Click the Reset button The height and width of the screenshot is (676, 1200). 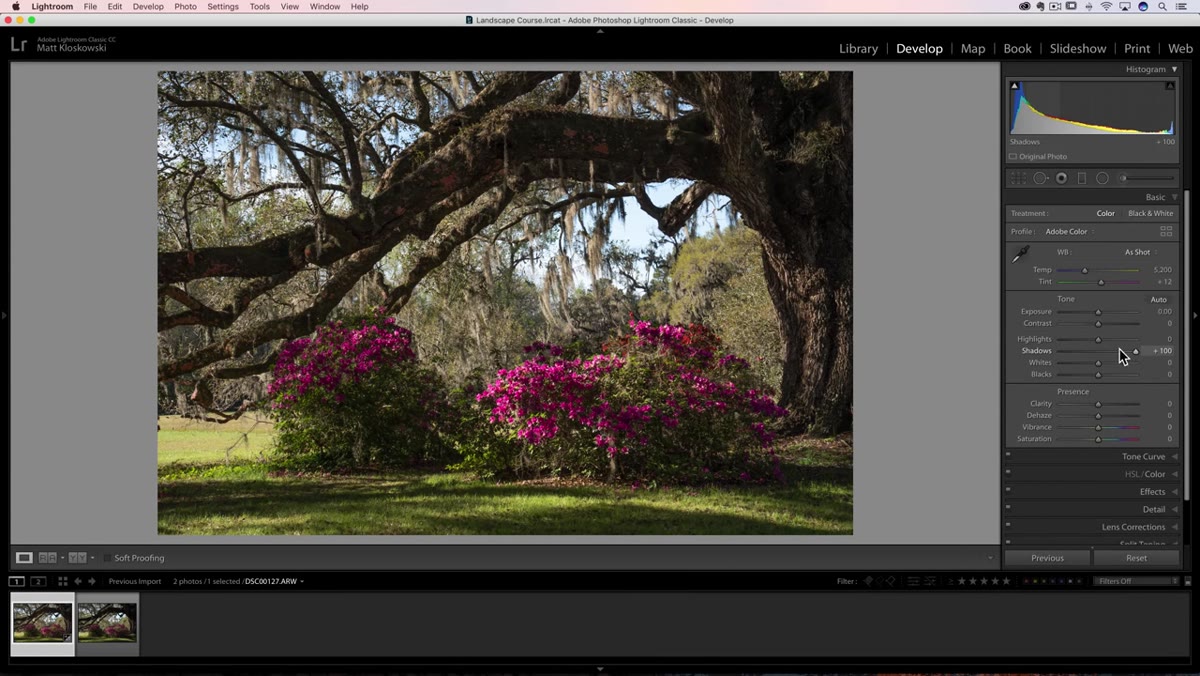click(1136, 558)
